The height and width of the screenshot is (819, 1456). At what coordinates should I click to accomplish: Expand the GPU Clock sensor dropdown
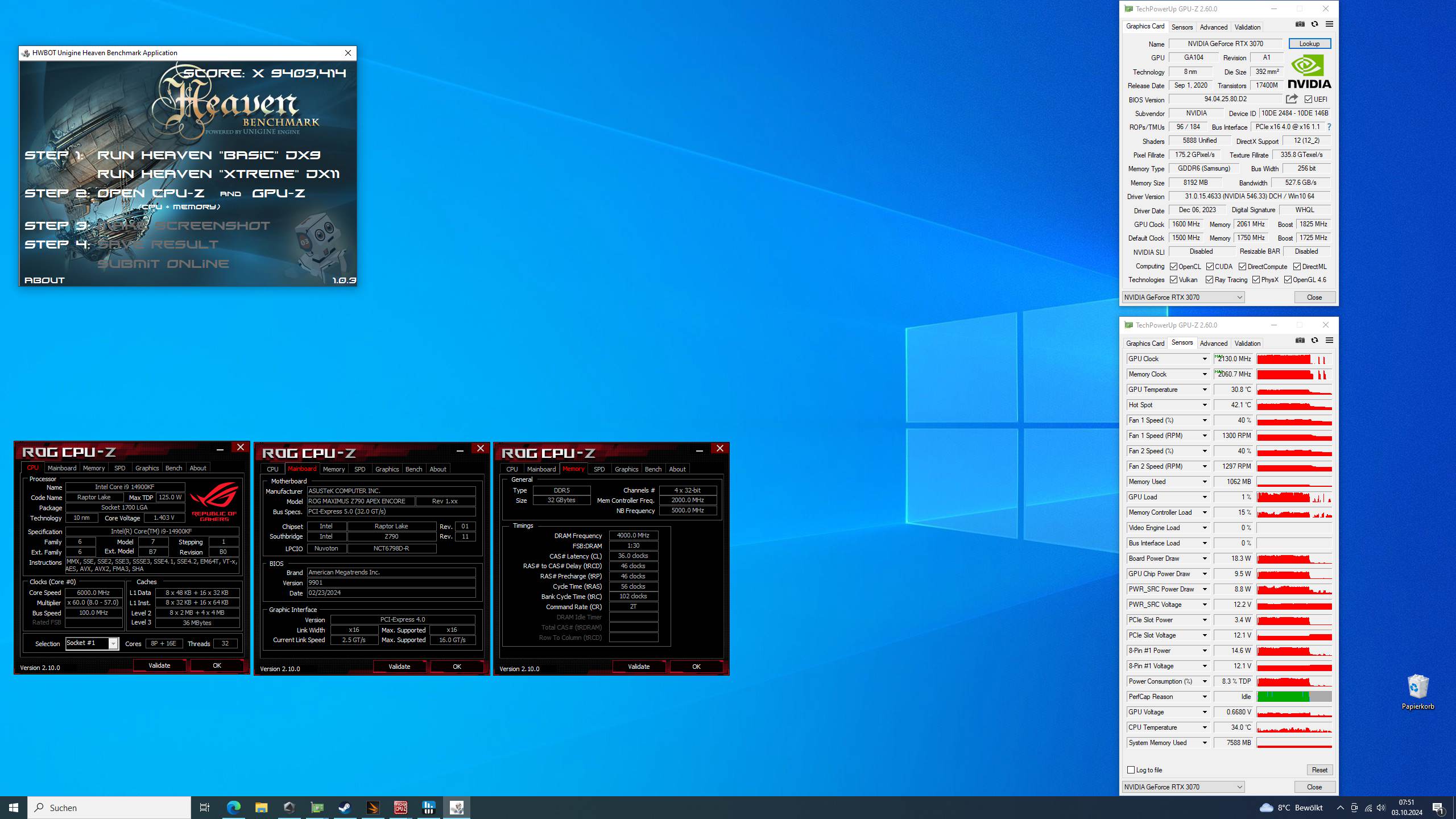1205,359
